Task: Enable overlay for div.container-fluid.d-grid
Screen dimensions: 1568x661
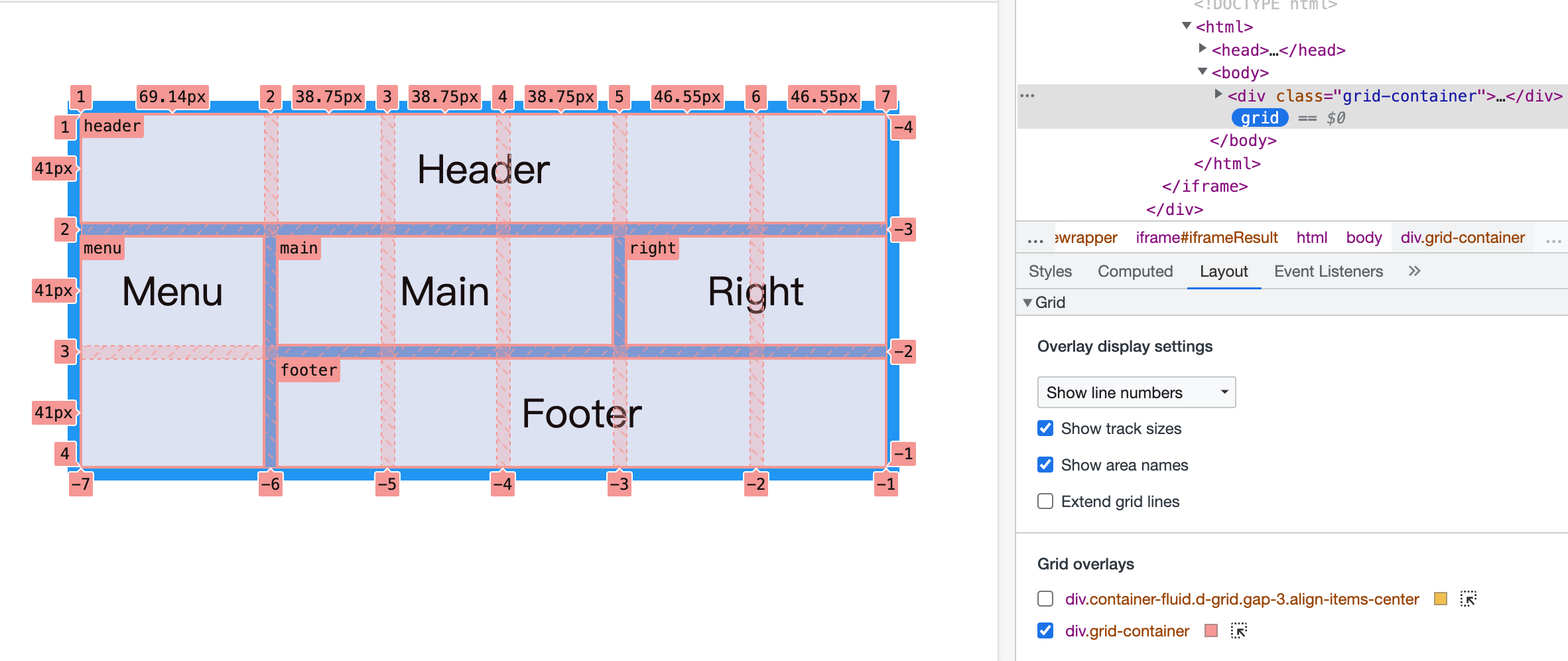Action: coord(1045,599)
